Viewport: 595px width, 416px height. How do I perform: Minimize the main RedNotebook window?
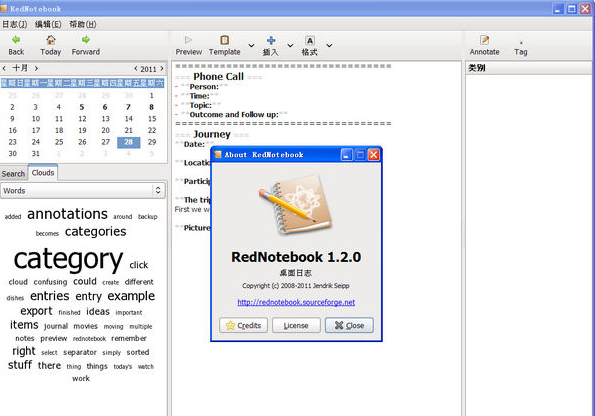click(558, 9)
